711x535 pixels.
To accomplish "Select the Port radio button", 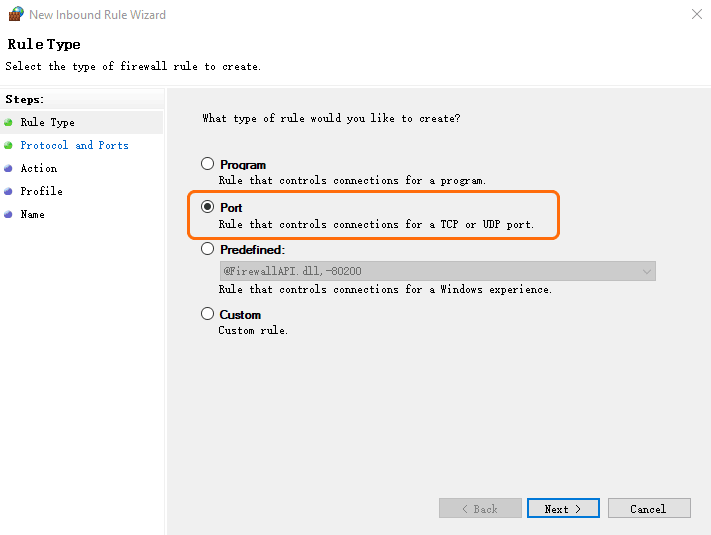I will click(x=208, y=207).
